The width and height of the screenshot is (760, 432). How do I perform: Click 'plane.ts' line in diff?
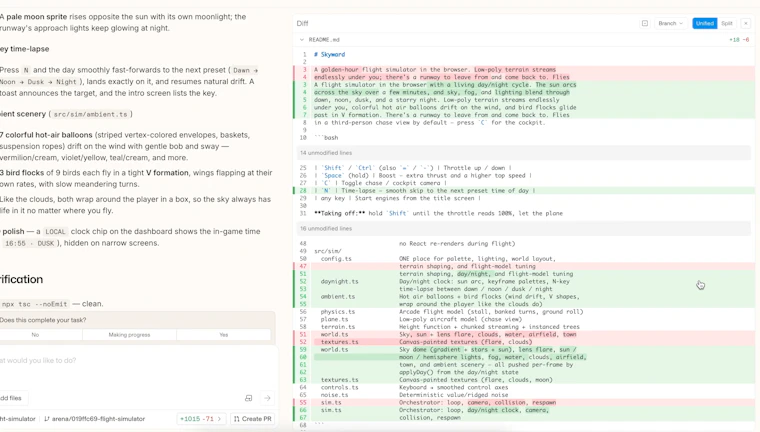coord(334,319)
